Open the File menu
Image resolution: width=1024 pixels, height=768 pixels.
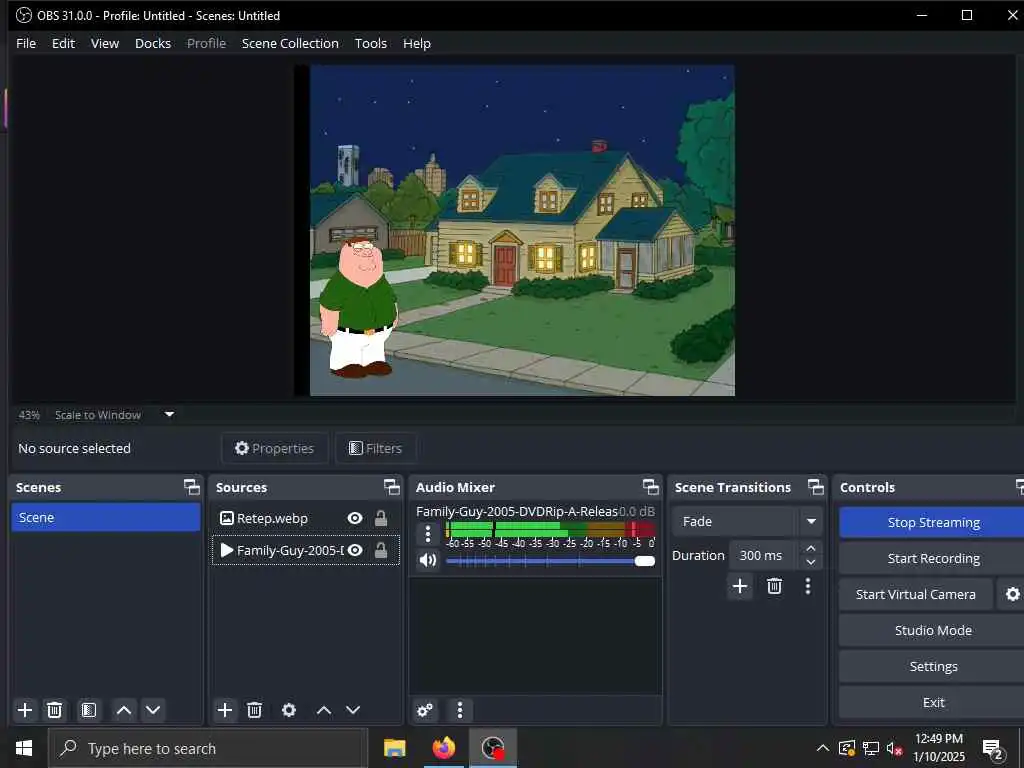point(26,43)
